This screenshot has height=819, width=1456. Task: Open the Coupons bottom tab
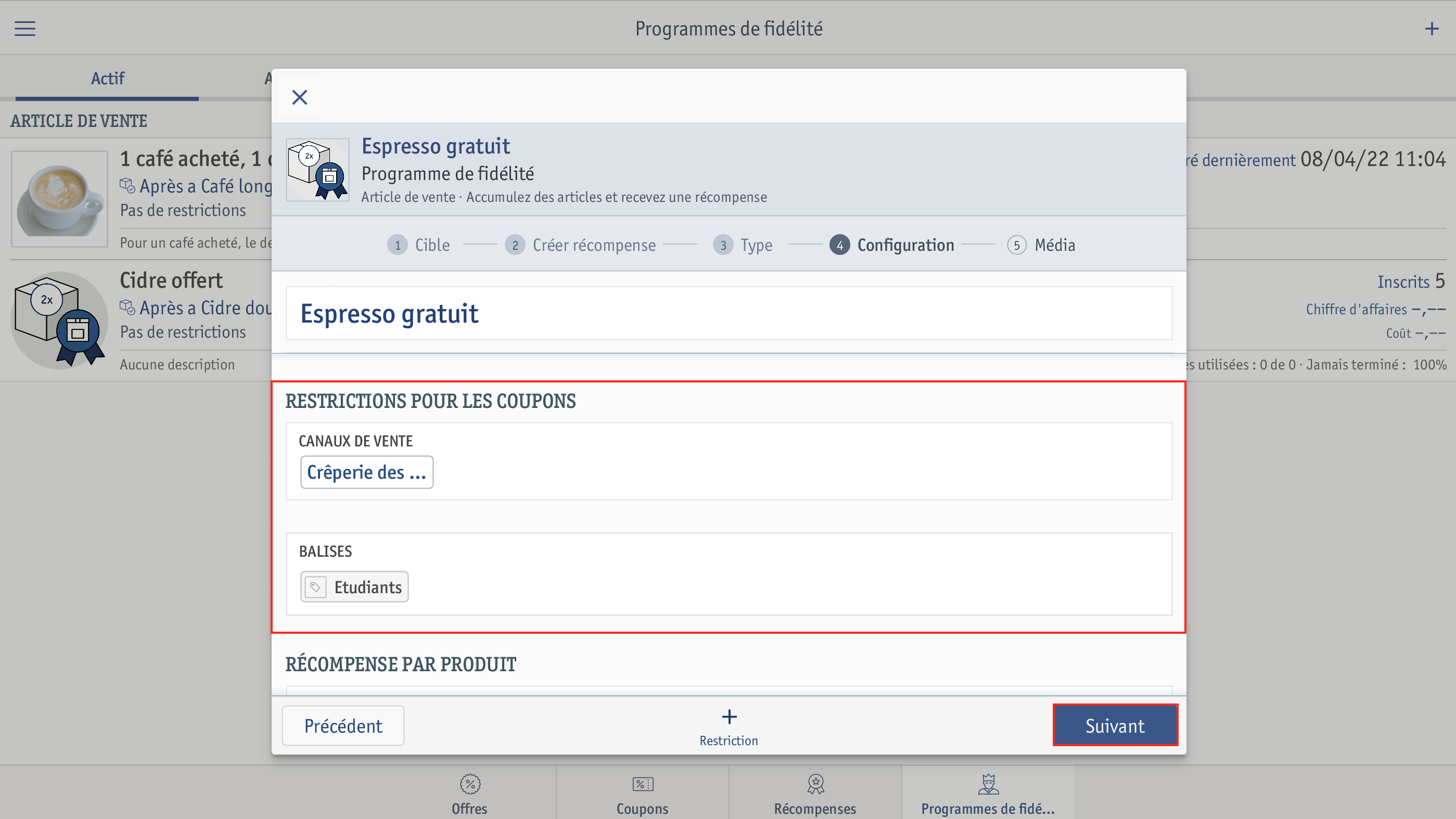click(643, 793)
